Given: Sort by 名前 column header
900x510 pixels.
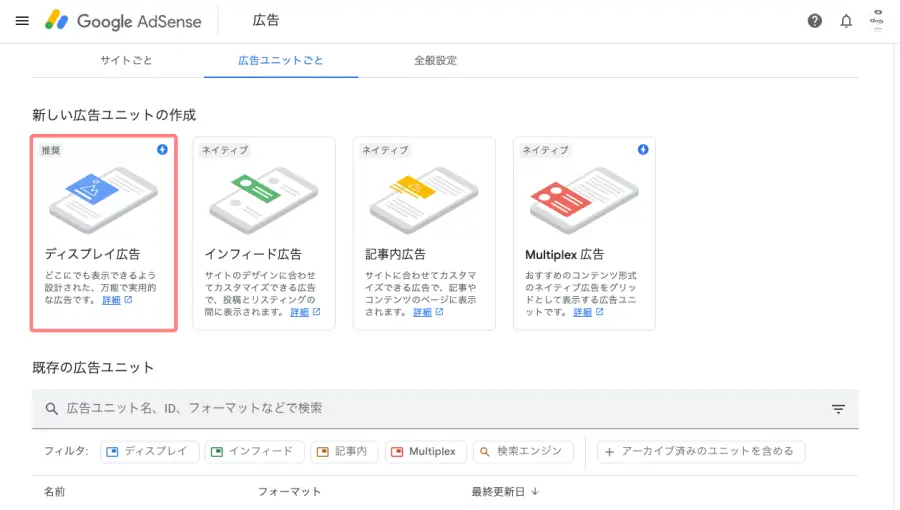Looking at the screenshot, I should pos(55,492).
